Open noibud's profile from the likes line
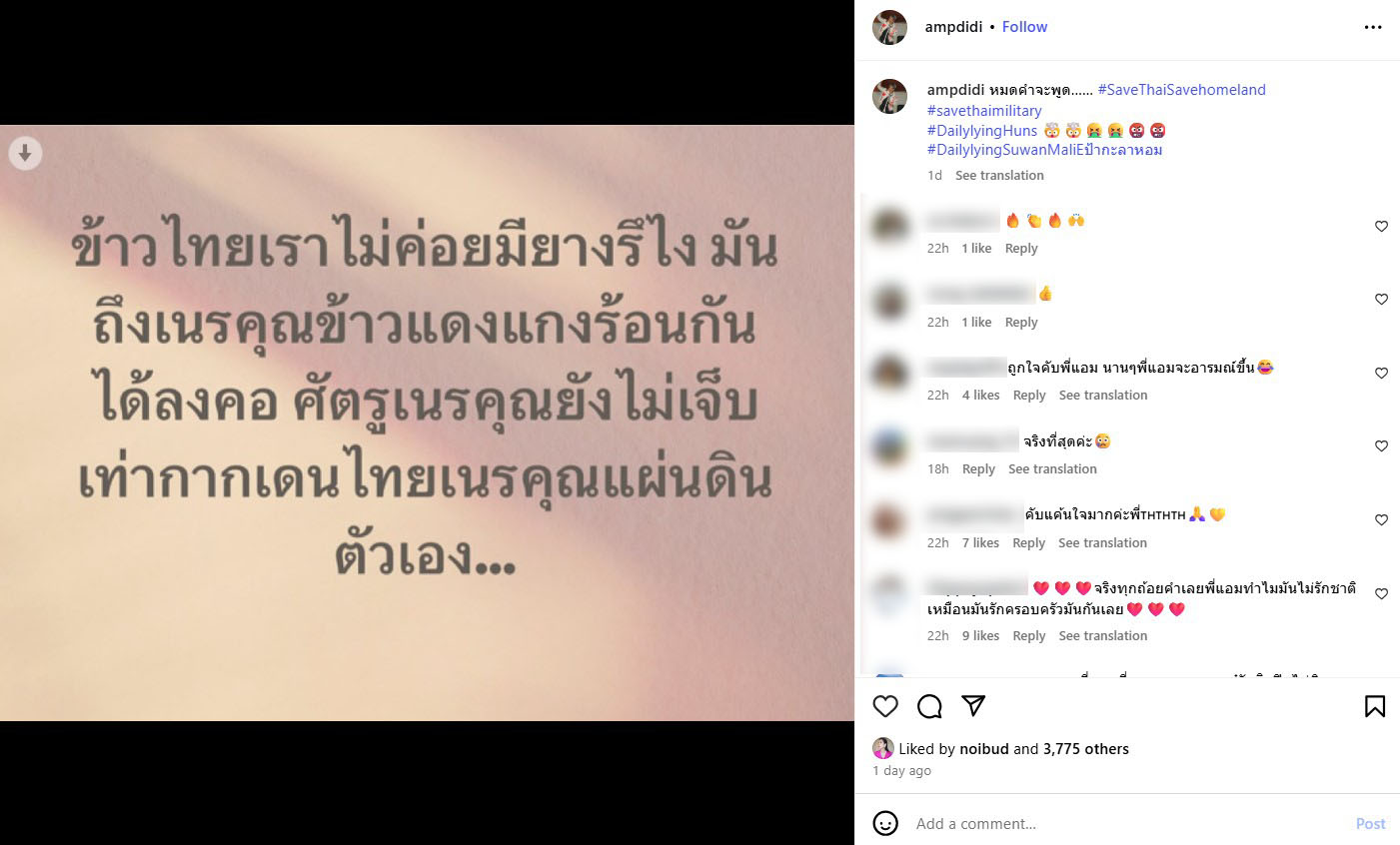The width and height of the screenshot is (1400, 845). [984, 748]
